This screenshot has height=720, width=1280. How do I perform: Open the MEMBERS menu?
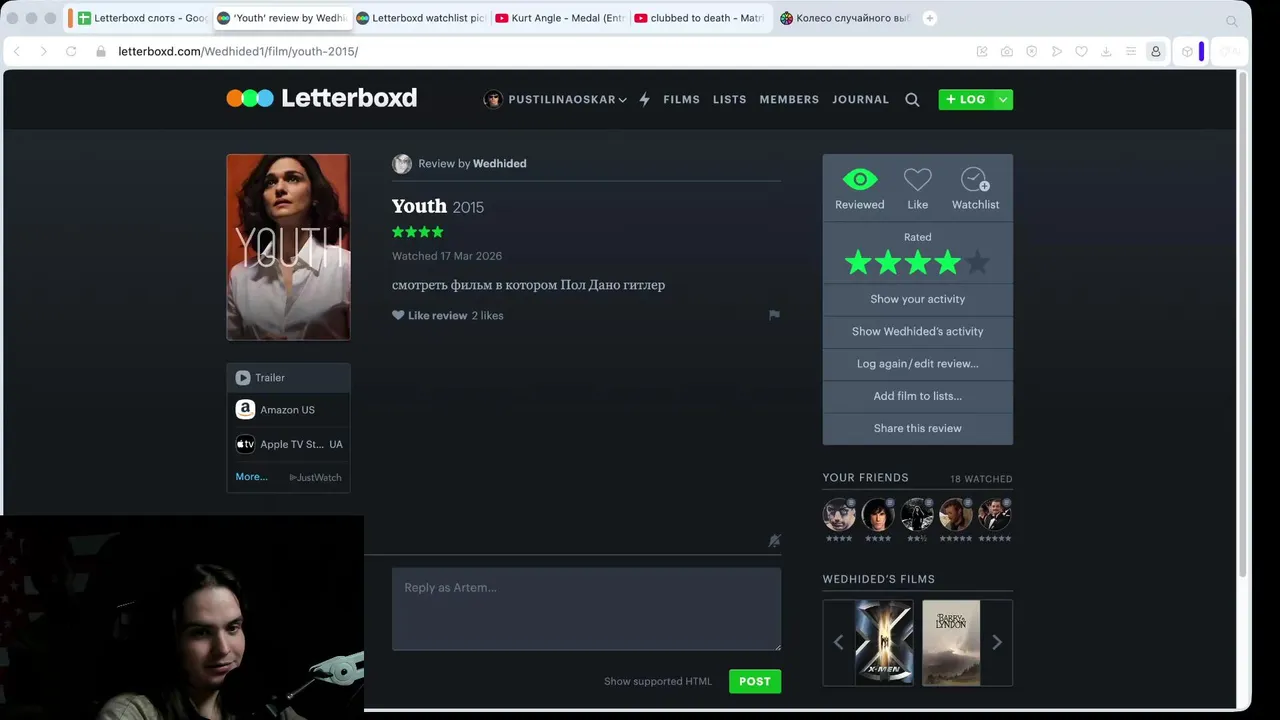(789, 99)
